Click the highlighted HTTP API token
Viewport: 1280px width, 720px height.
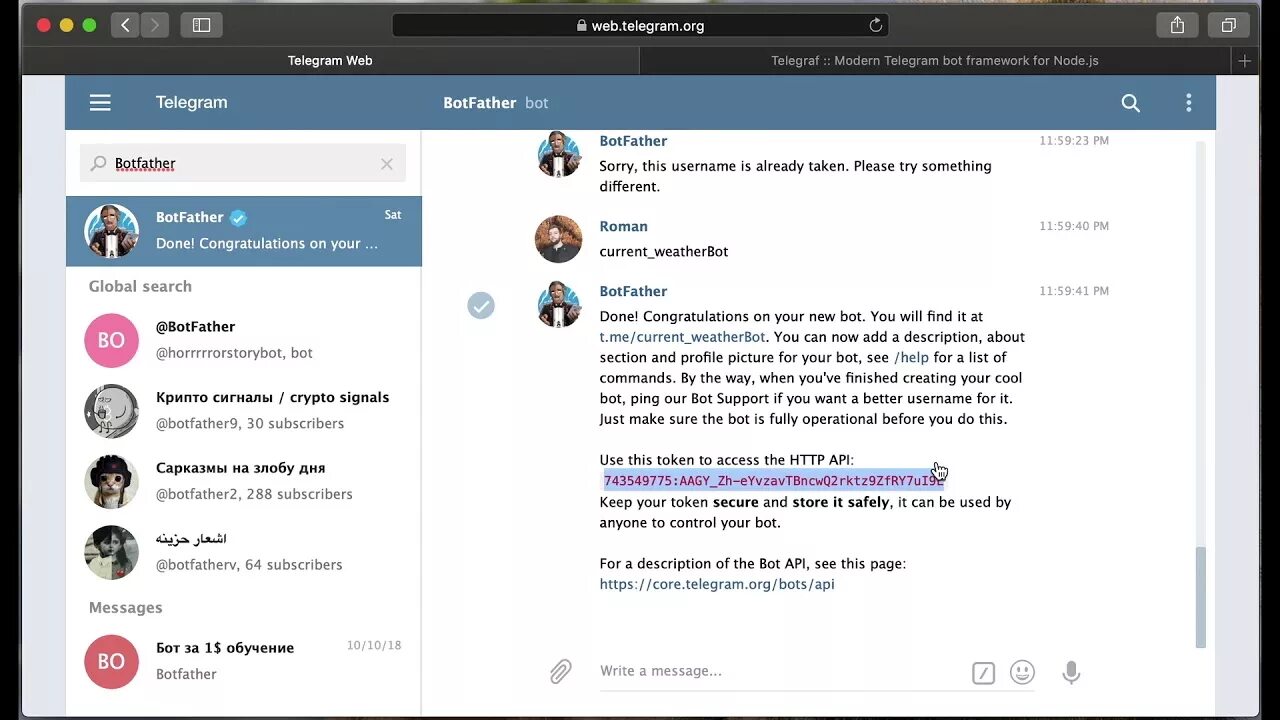coord(773,481)
